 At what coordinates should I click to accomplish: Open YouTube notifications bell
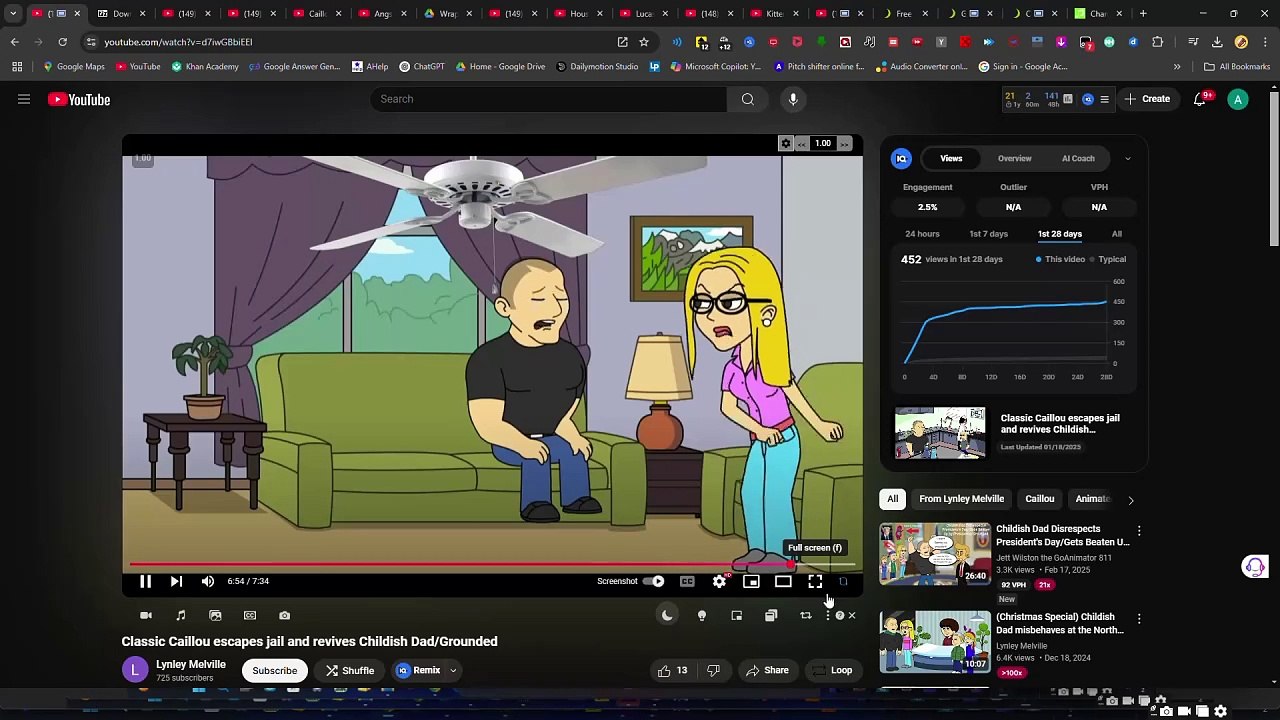[1199, 99]
